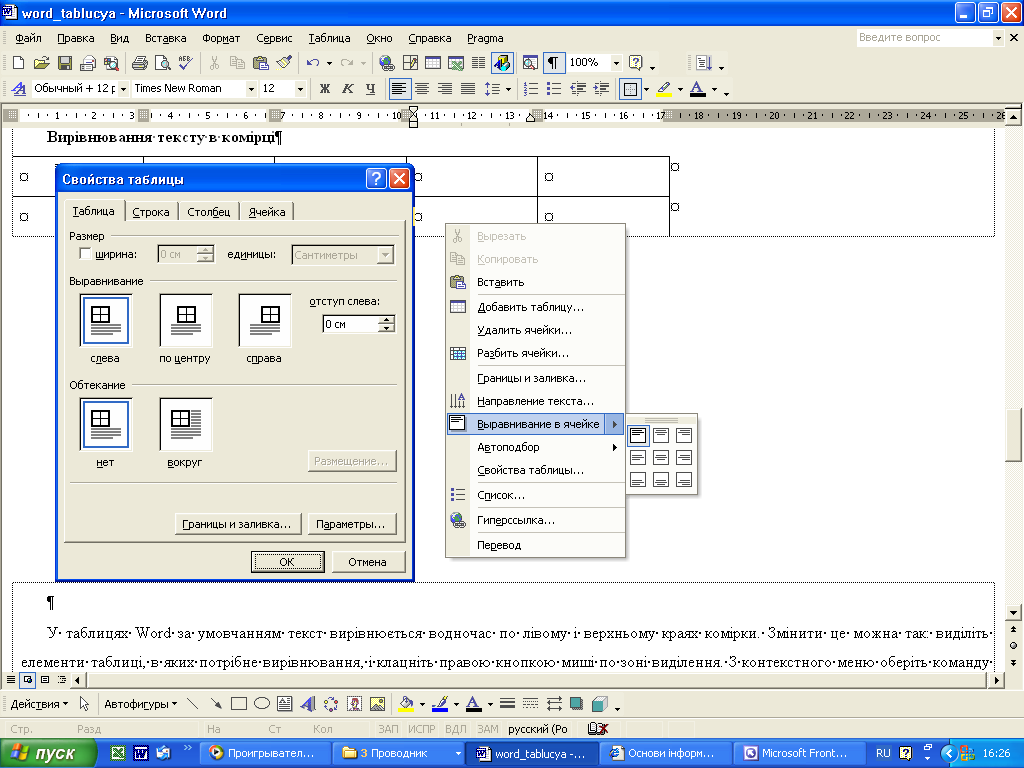Click the Format Painter brush icon

pos(284,63)
